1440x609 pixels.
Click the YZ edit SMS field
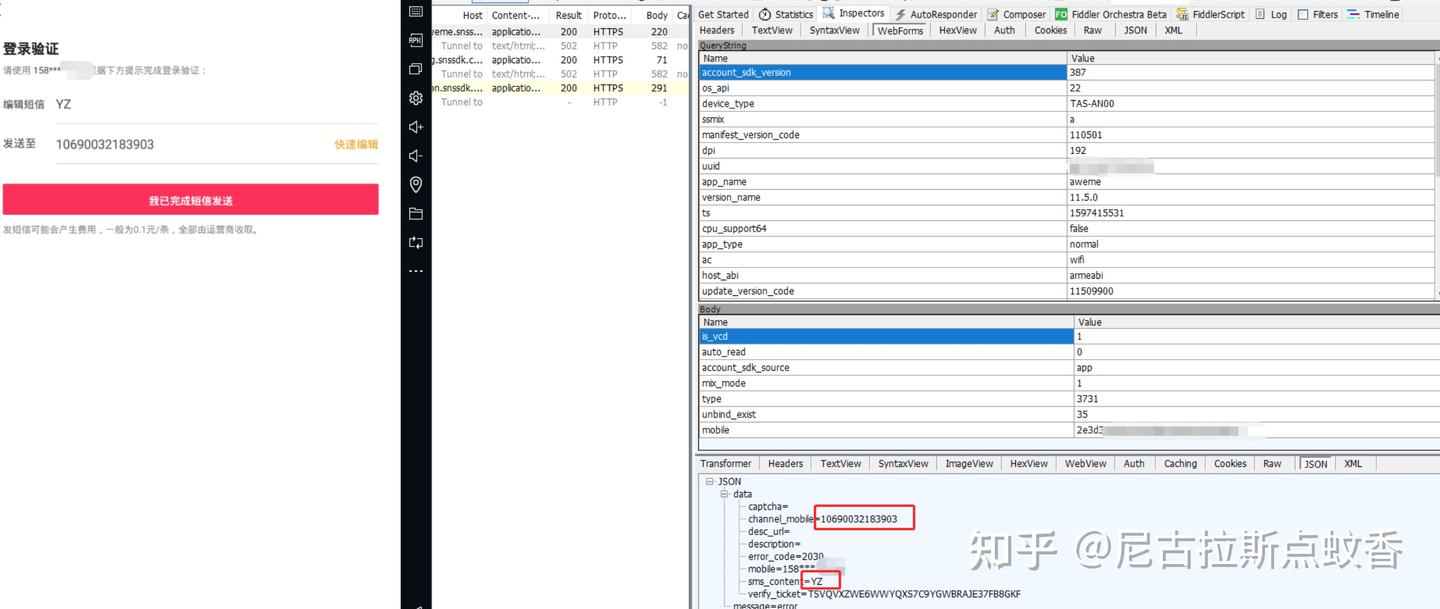[x=216, y=104]
